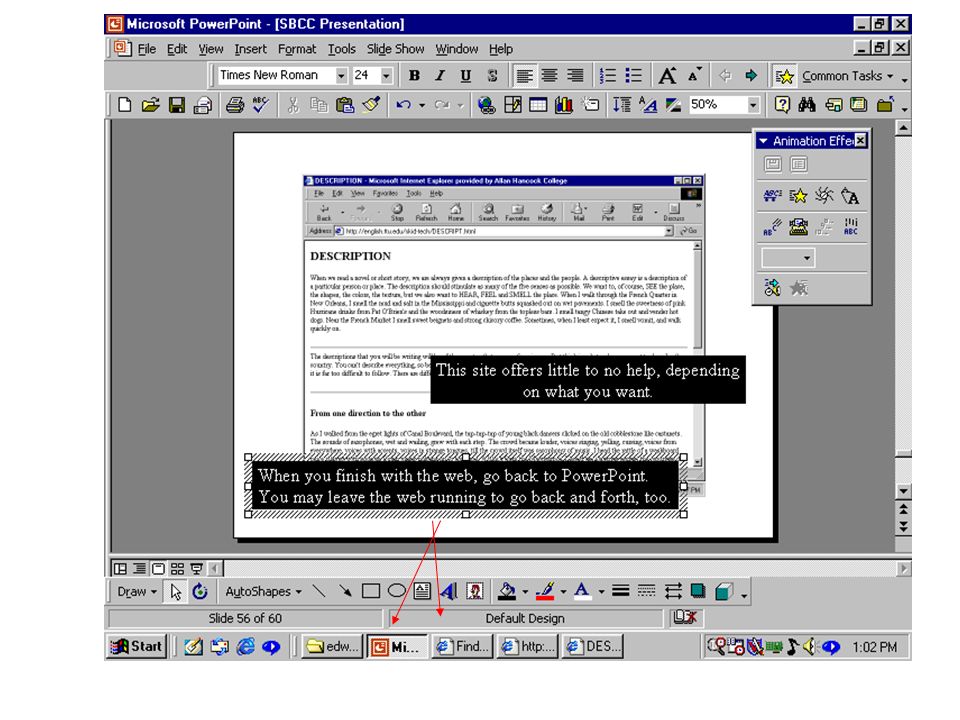The width and height of the screenshot is (960, 720).
Task: Run the spelling check icon
Action: (261, 105)
